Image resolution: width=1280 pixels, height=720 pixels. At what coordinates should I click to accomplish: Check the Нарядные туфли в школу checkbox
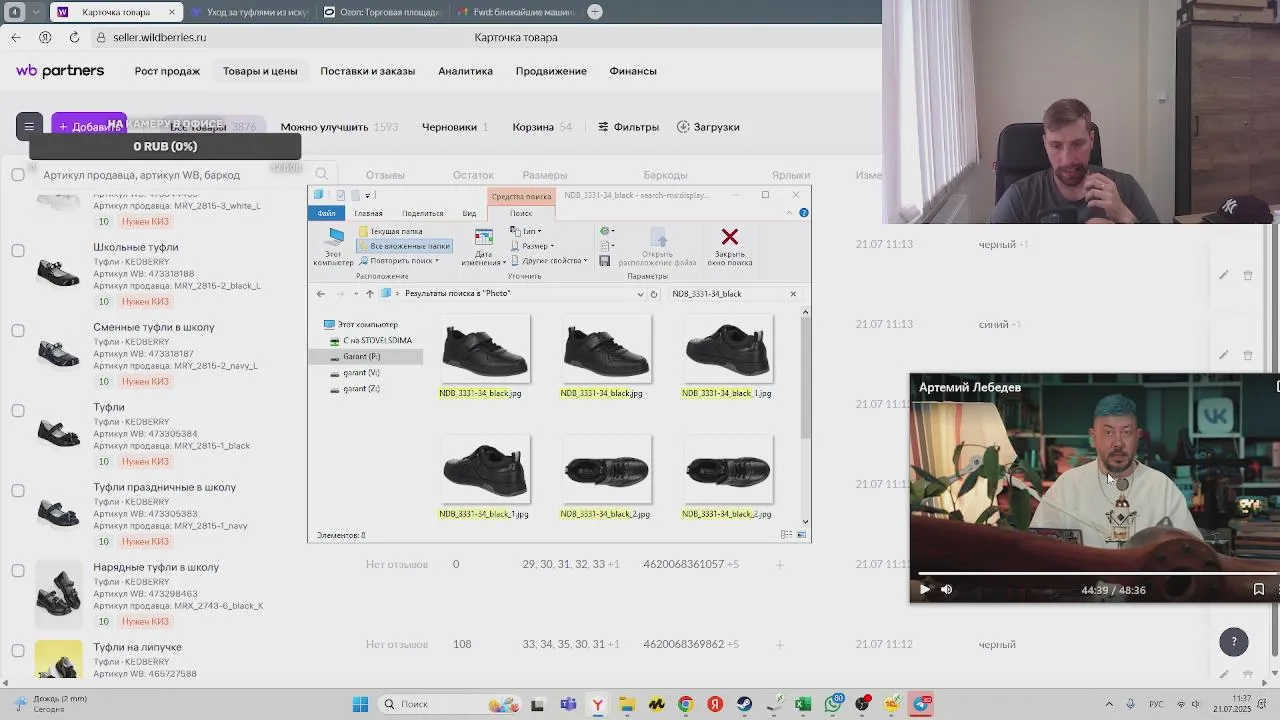18,570
